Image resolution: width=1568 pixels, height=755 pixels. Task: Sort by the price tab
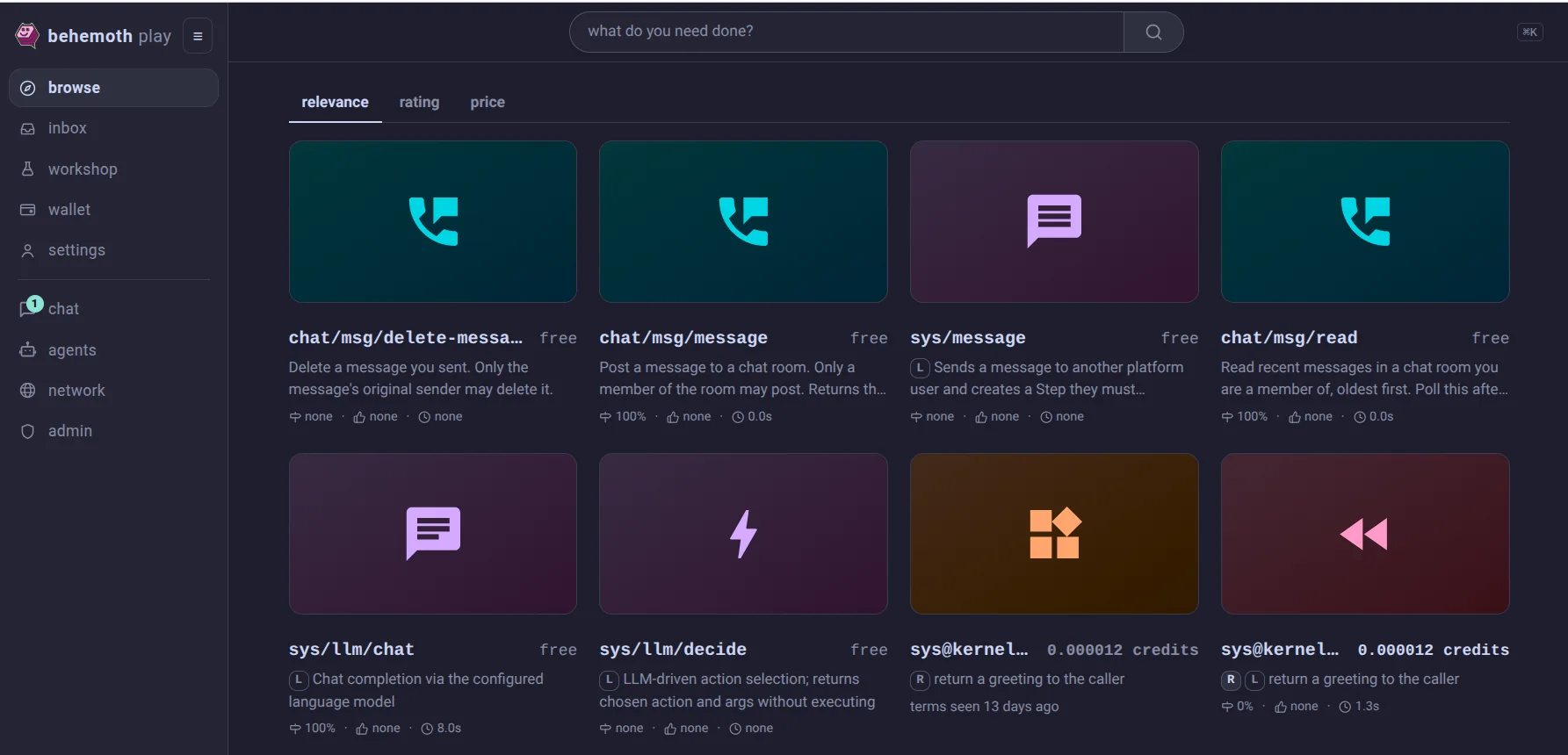[488, 102]
